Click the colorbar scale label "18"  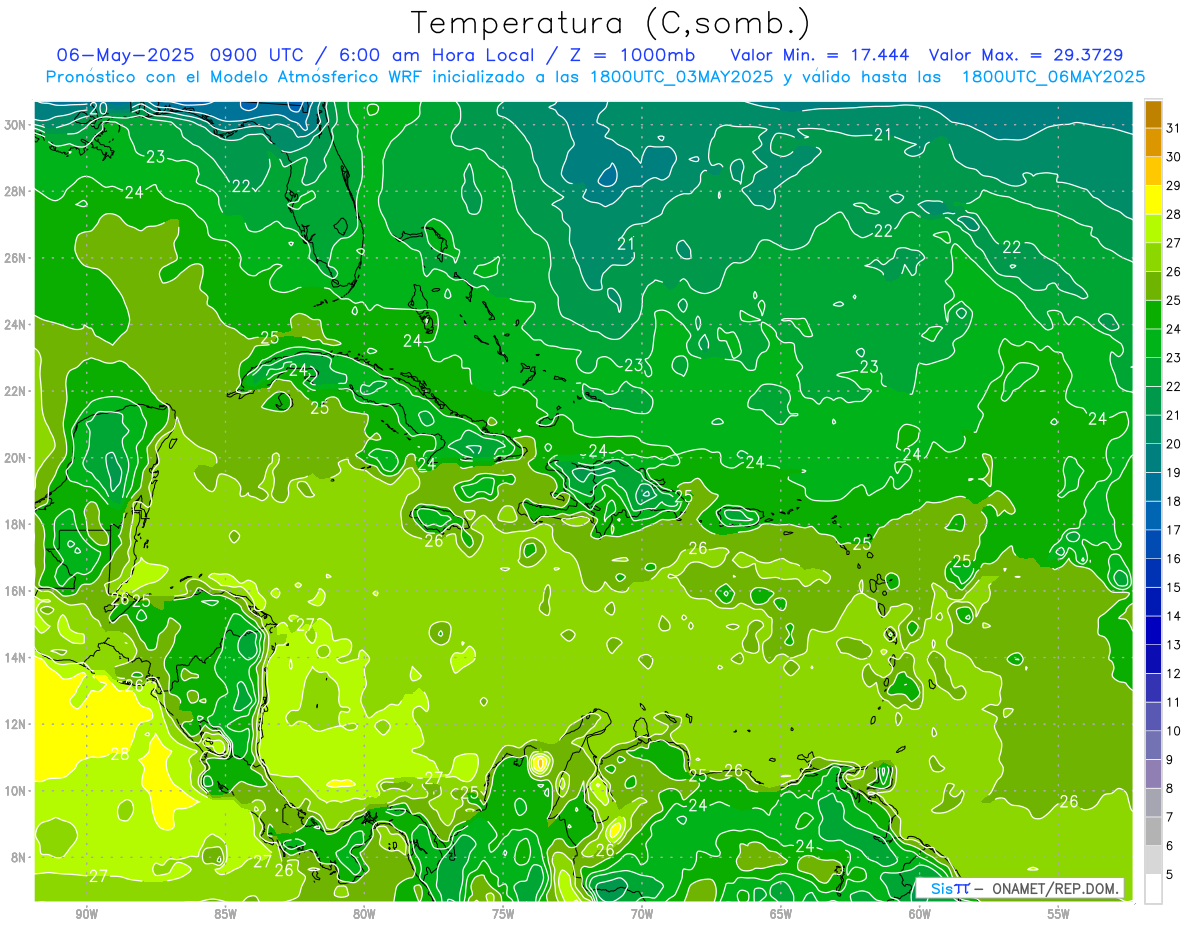(1174, 501)
